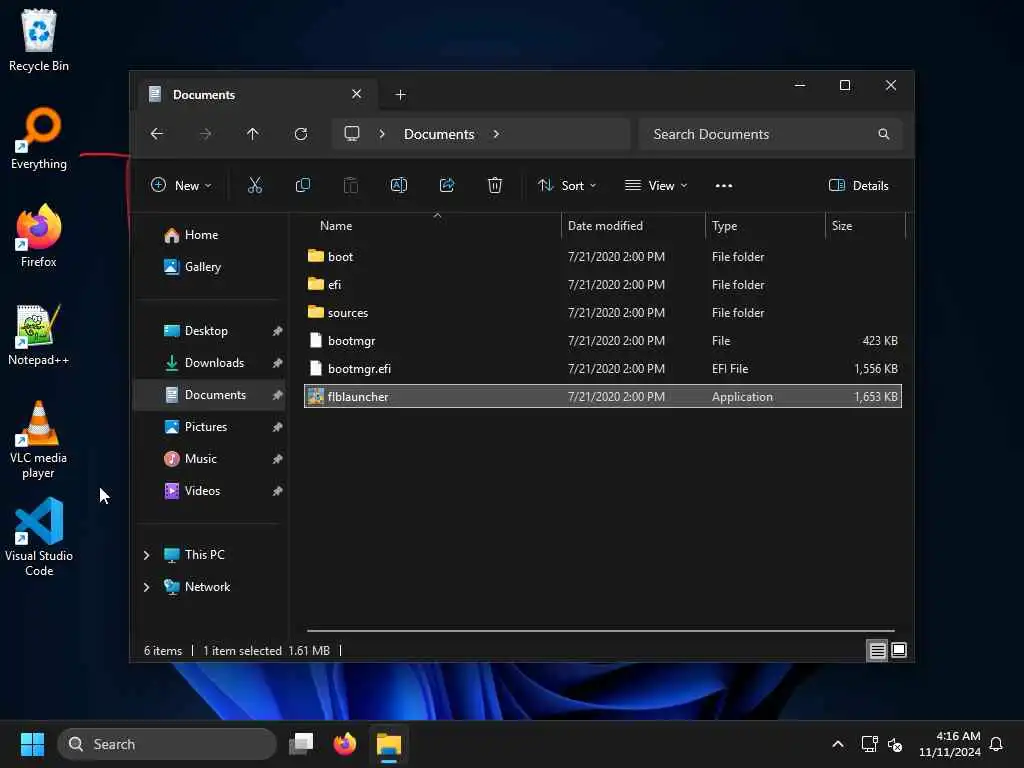Click the Copy icon in toolbar
The image size is (1024, 768).
click(x=302, y=185)
